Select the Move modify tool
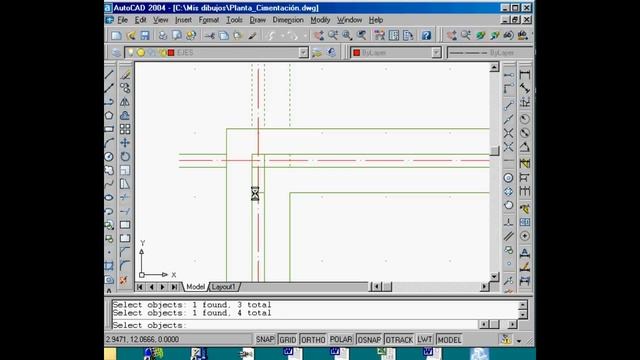 pyautogui.click(x=125, y=143)
